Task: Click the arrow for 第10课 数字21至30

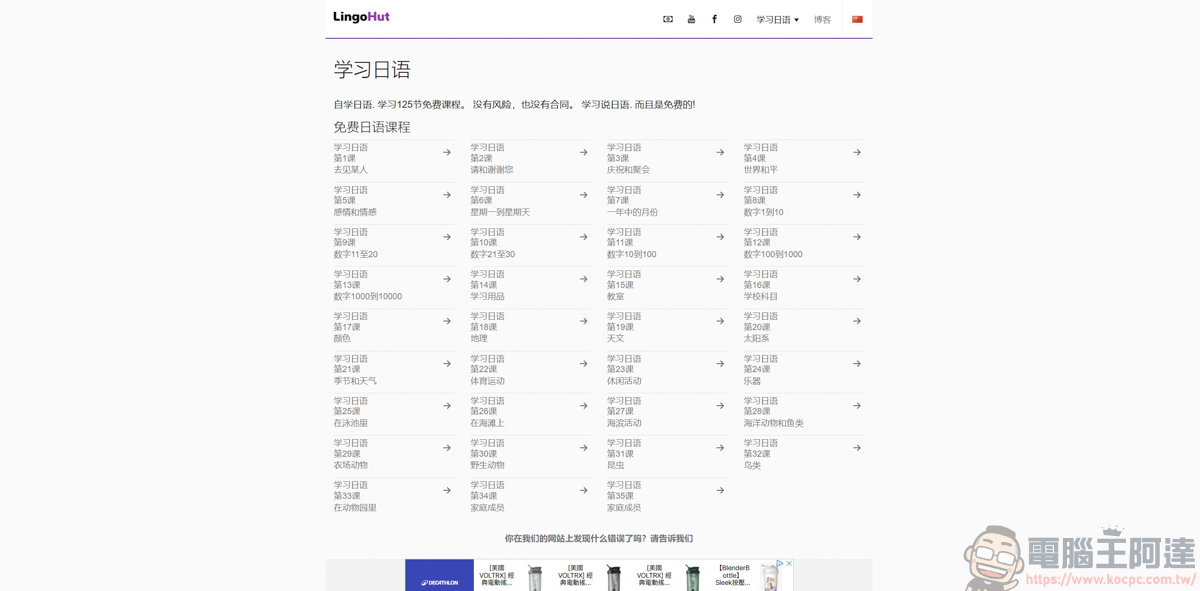Action: [584, 237]
